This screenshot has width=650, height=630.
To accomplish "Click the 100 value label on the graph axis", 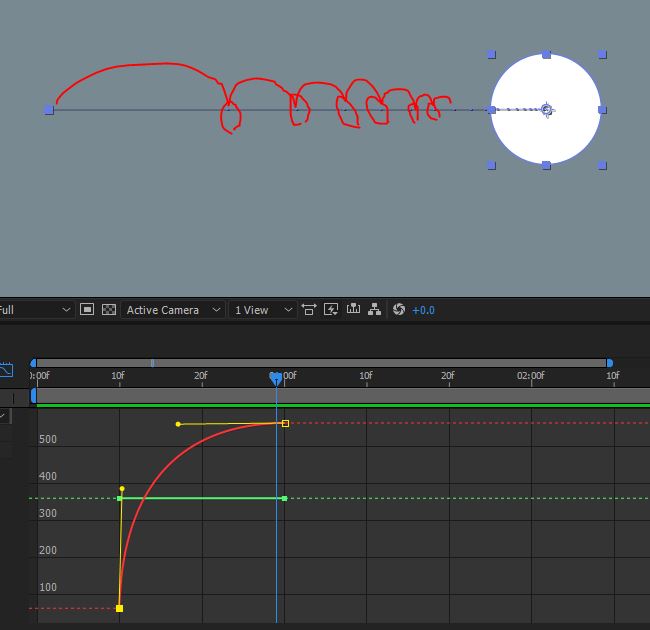I will [48, 587].
